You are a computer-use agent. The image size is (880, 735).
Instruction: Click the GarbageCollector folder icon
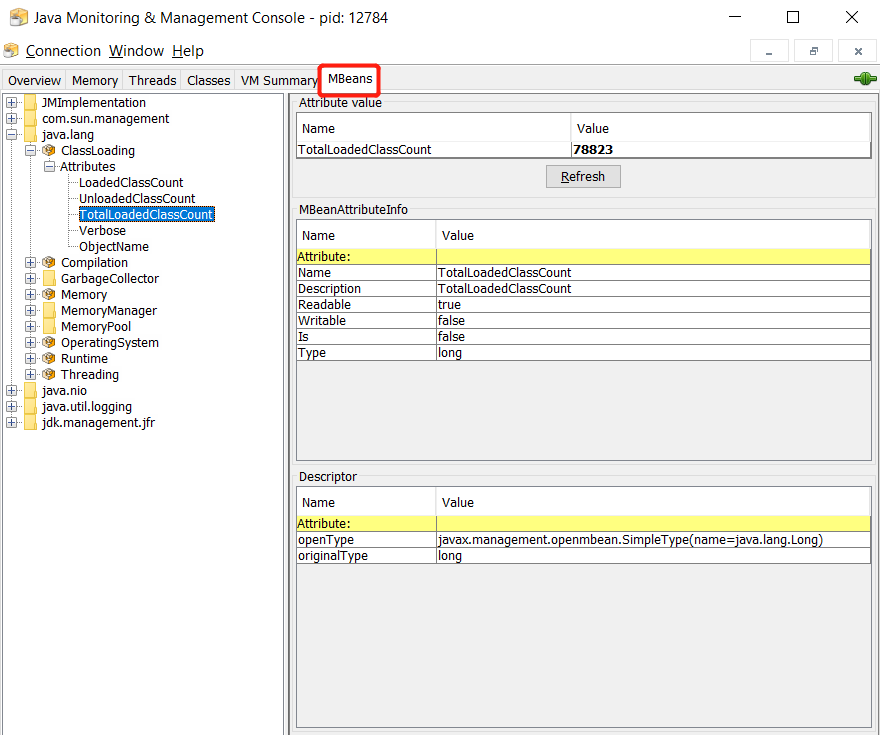(49, 278)
